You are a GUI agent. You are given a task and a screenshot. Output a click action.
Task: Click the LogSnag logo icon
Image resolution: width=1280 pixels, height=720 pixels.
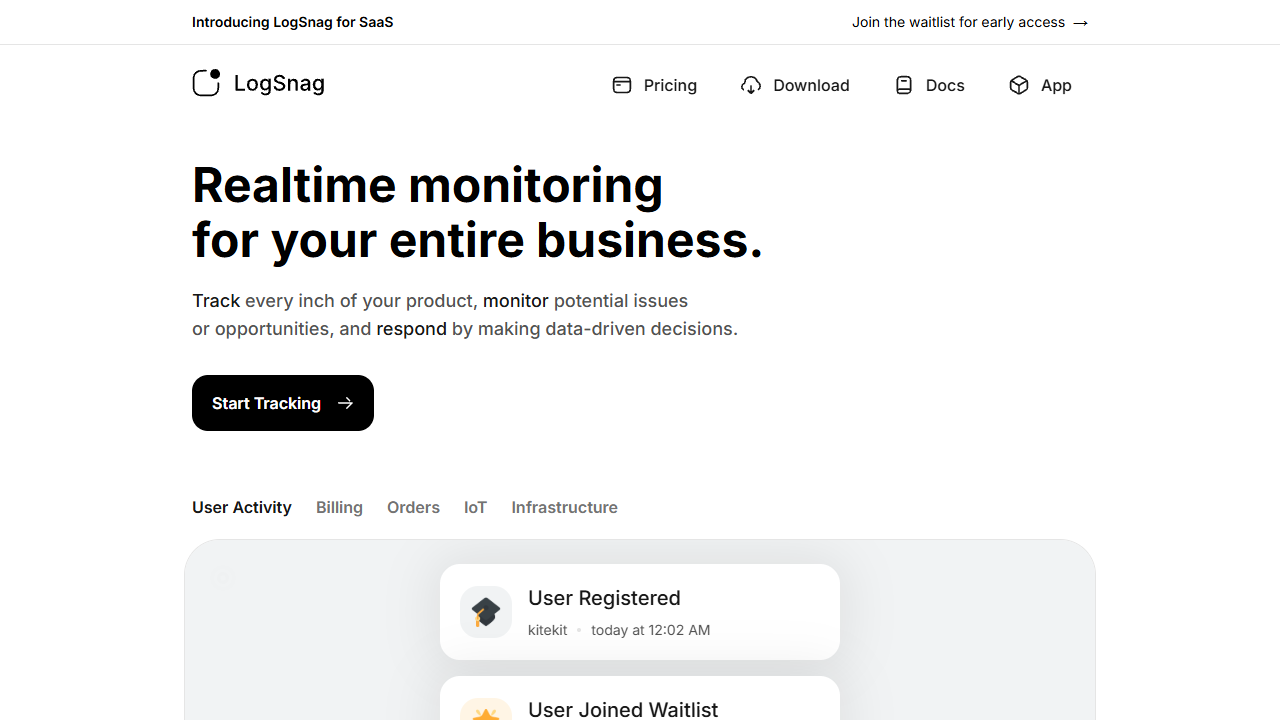[205, 83]
